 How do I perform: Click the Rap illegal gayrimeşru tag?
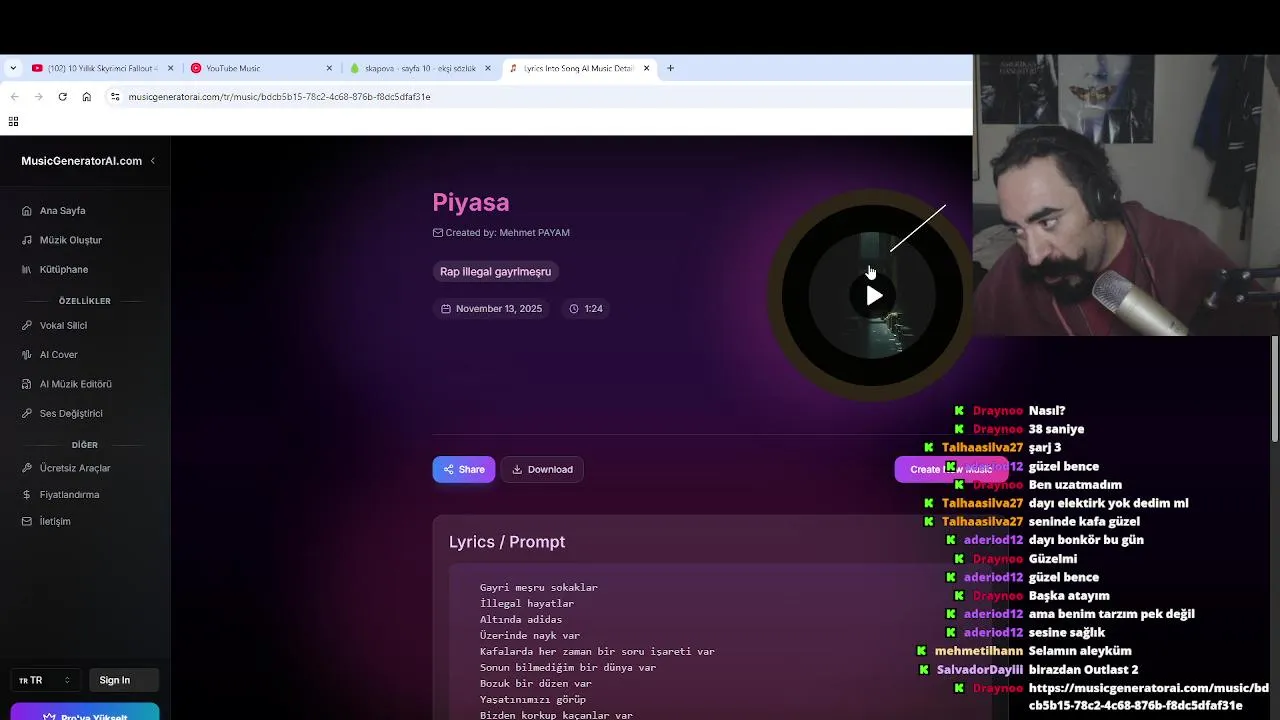tap(495, 271)
